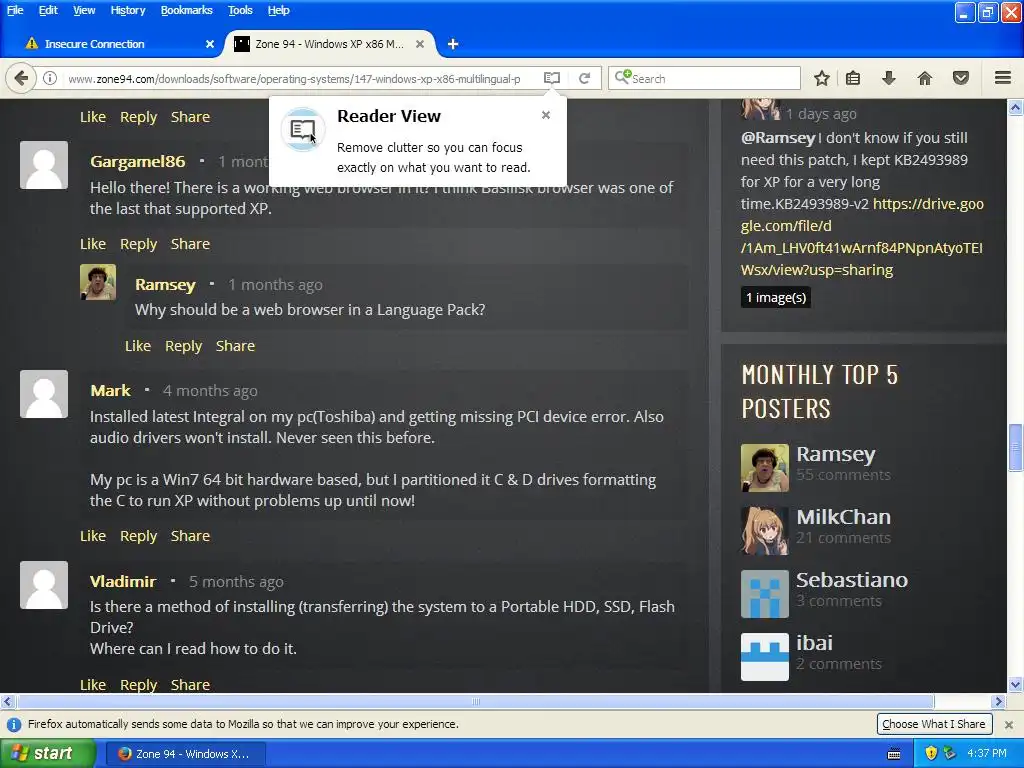Click the search engine magnifier icon
1024x768 pixels.
coord(623,77)
